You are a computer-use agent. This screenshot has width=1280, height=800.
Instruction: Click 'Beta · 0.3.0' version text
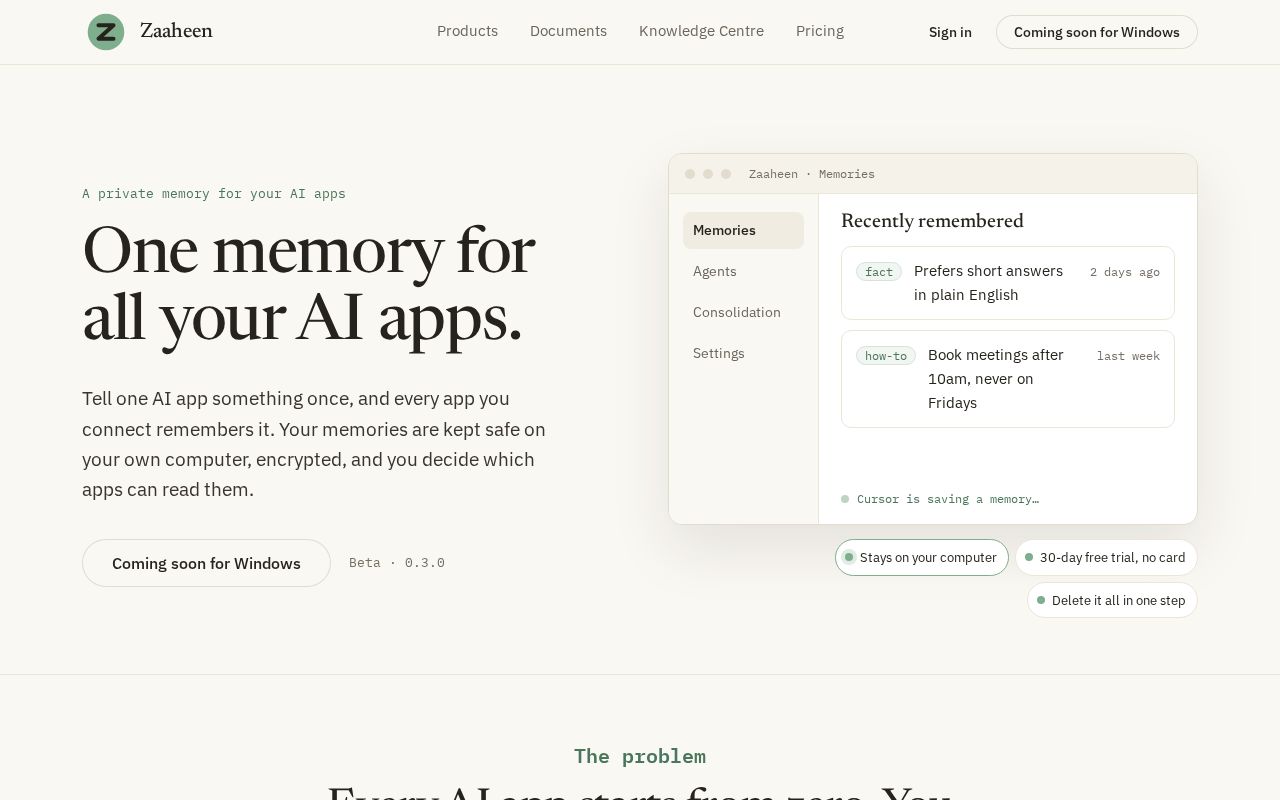point(397,563)
